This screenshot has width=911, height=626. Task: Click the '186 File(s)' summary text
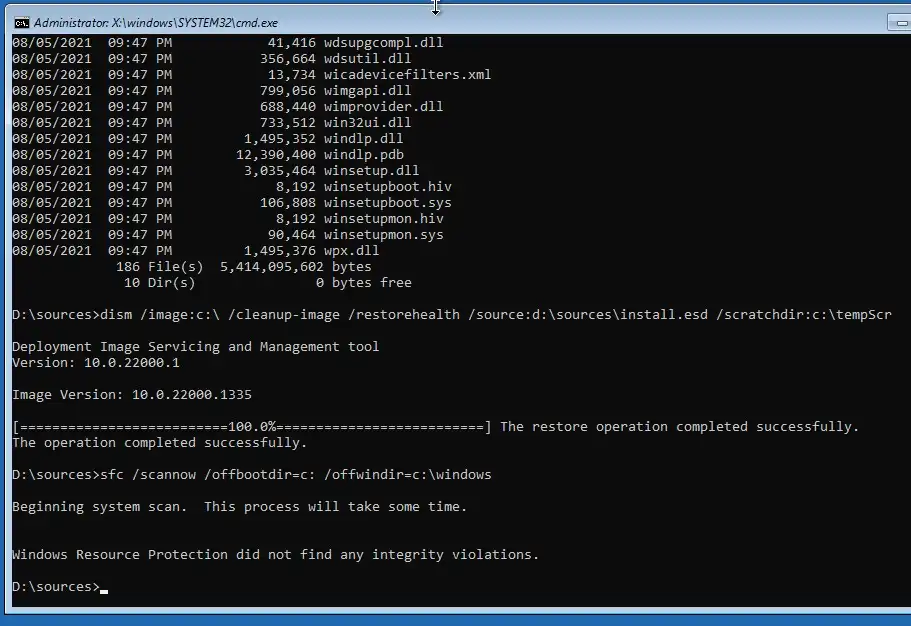click(160, 266)
